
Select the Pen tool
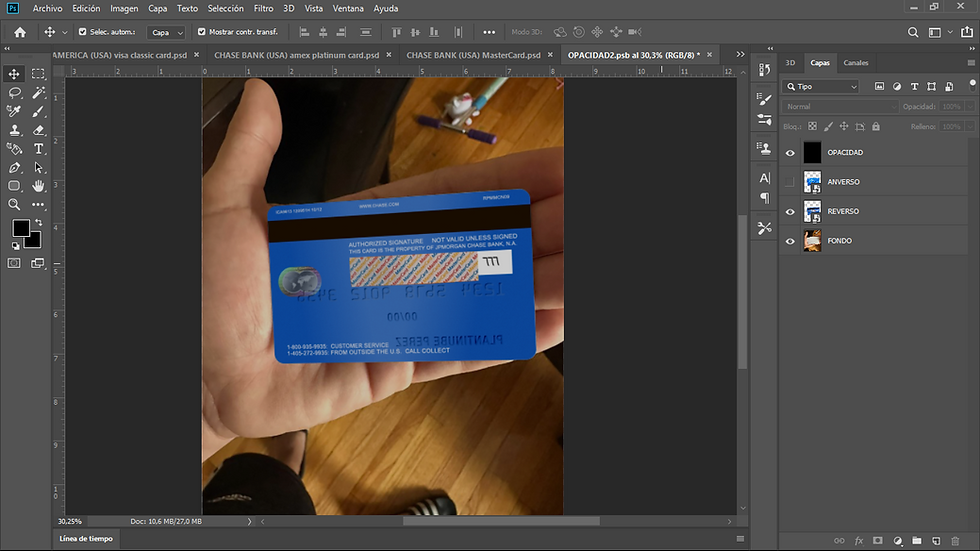point(14,167)
